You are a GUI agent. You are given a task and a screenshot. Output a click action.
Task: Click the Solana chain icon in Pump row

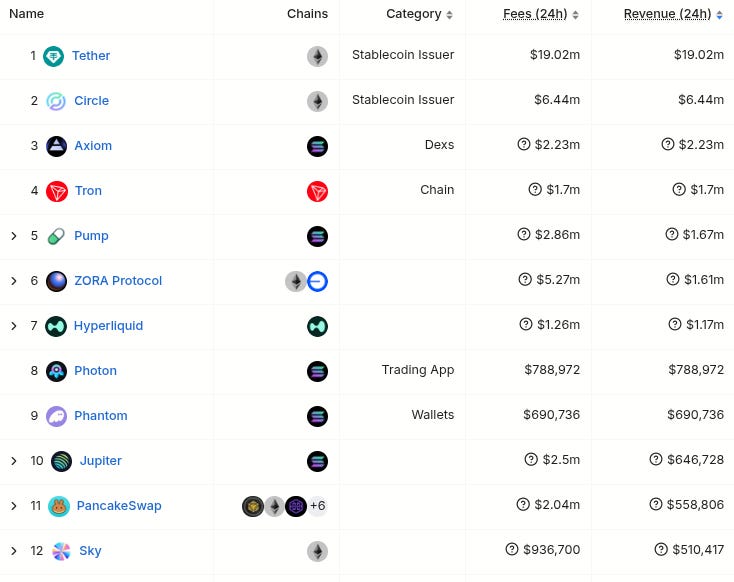click(x=317, y=236)
